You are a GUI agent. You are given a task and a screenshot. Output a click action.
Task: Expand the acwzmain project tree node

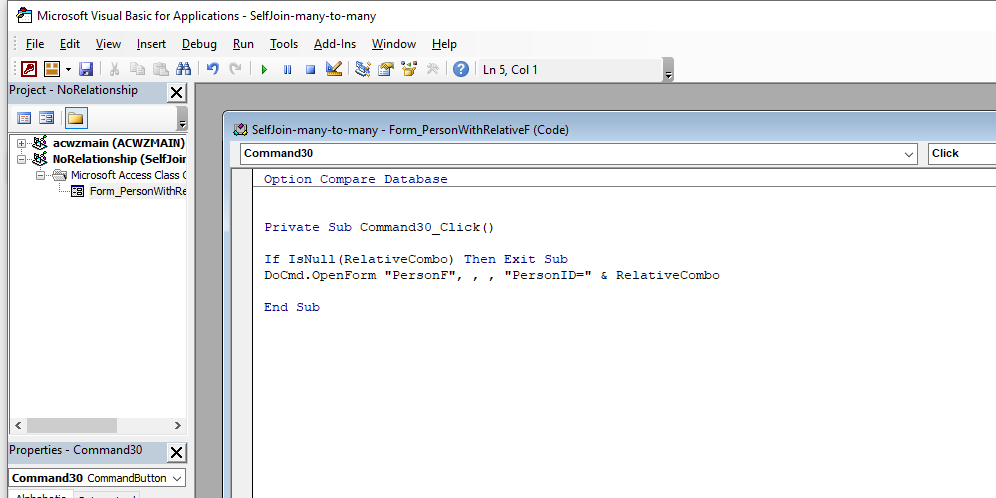21,143
